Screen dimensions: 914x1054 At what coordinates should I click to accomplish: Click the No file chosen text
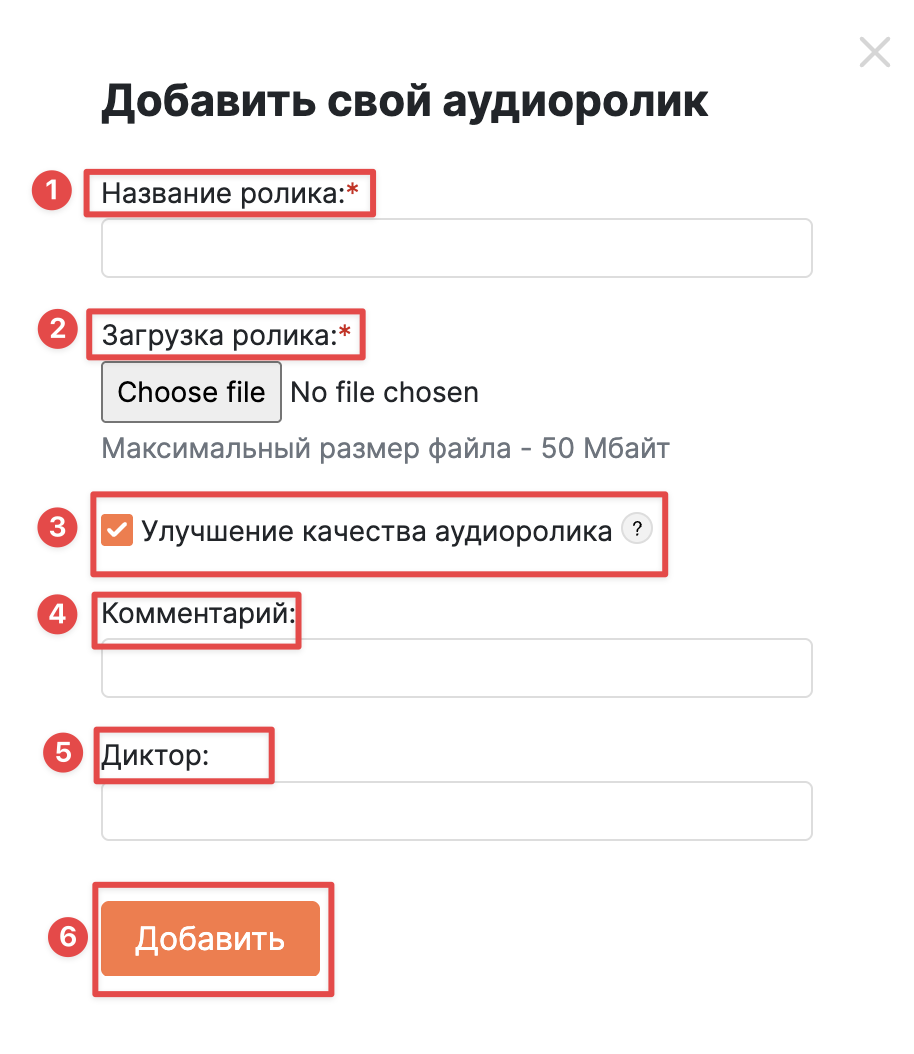384,392
